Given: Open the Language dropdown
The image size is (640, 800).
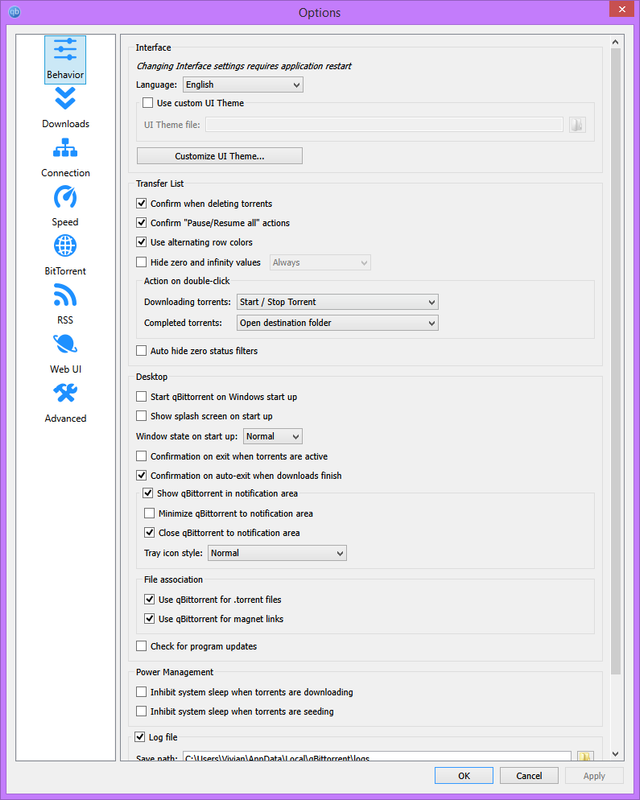Looking at the screenshot, I should tap(243, 85).
